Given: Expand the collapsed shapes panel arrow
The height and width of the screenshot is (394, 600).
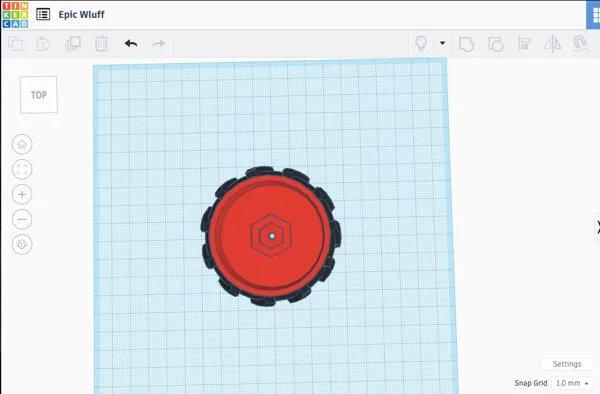Looking at the screenshot, I should tap(597, 227).
